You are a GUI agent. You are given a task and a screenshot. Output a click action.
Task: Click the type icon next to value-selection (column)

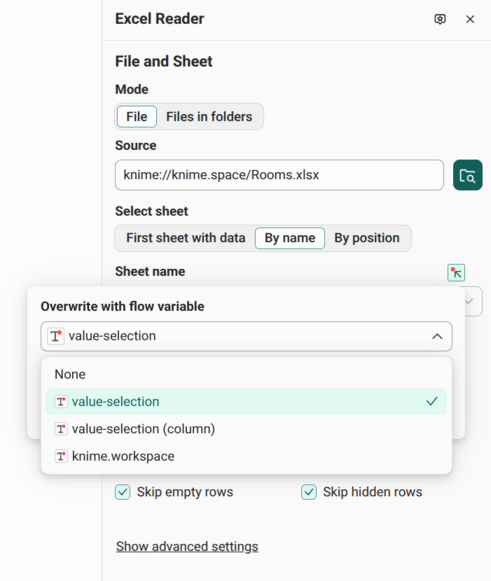click(x=61, y=429)
